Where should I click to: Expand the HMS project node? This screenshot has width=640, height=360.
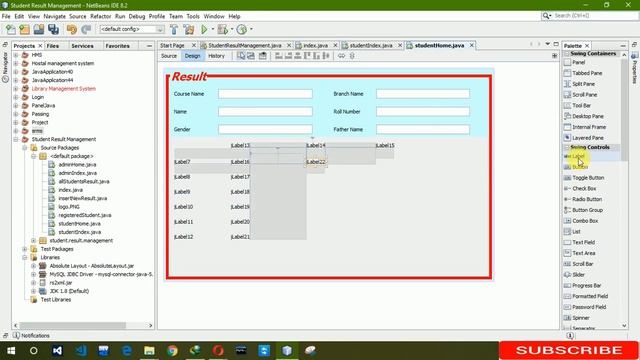(16, 55)
